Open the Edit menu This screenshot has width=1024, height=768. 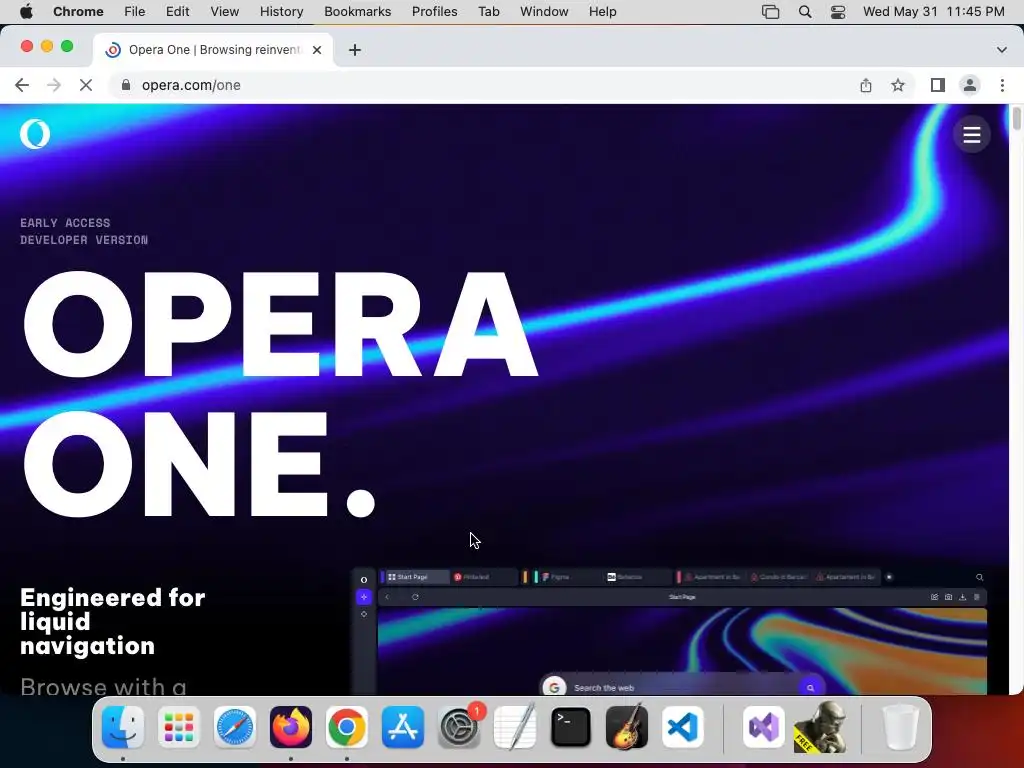click(x=177, y=12)
